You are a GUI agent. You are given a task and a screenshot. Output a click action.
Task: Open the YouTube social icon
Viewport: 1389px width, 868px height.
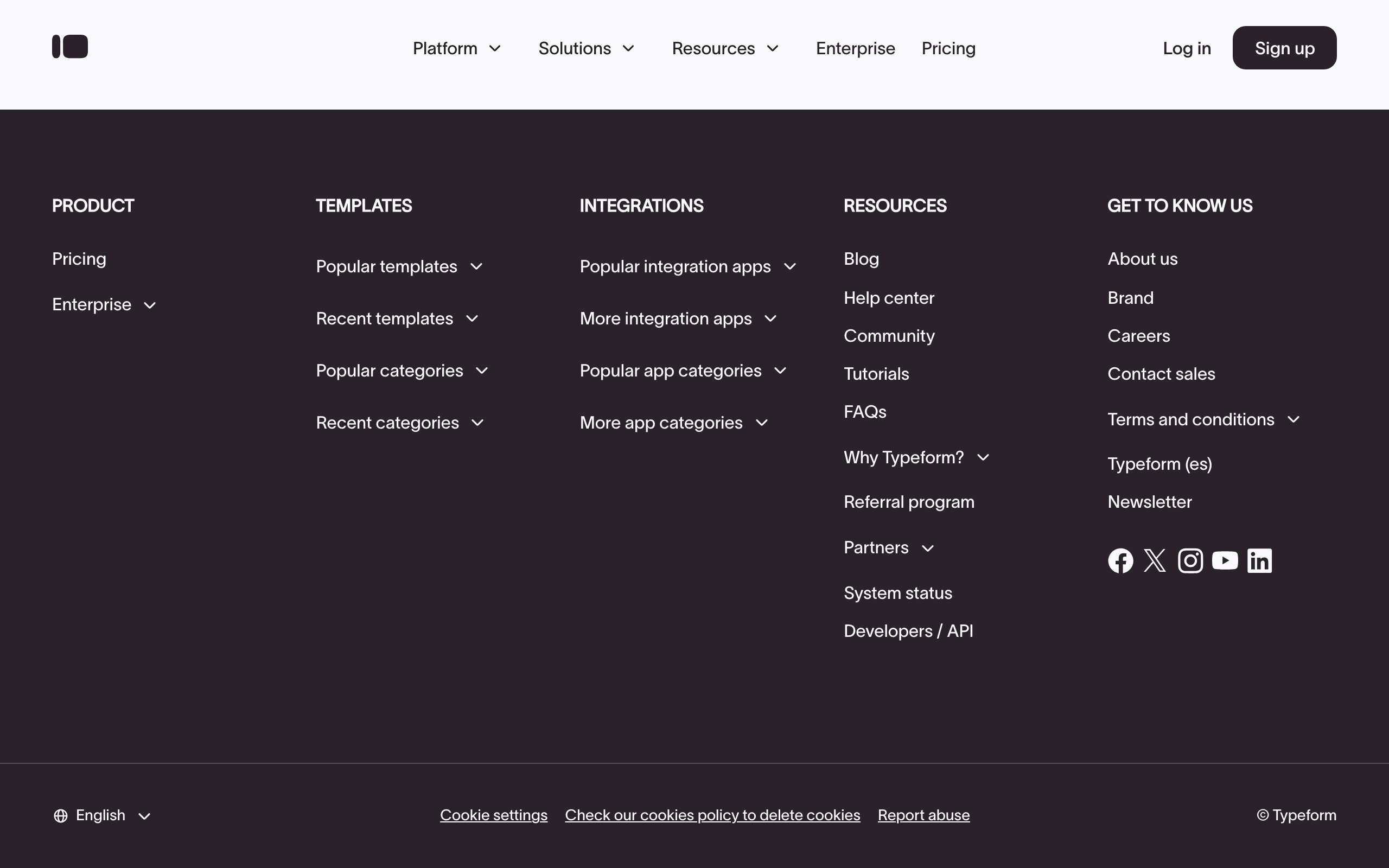[x=1225, y=560]
